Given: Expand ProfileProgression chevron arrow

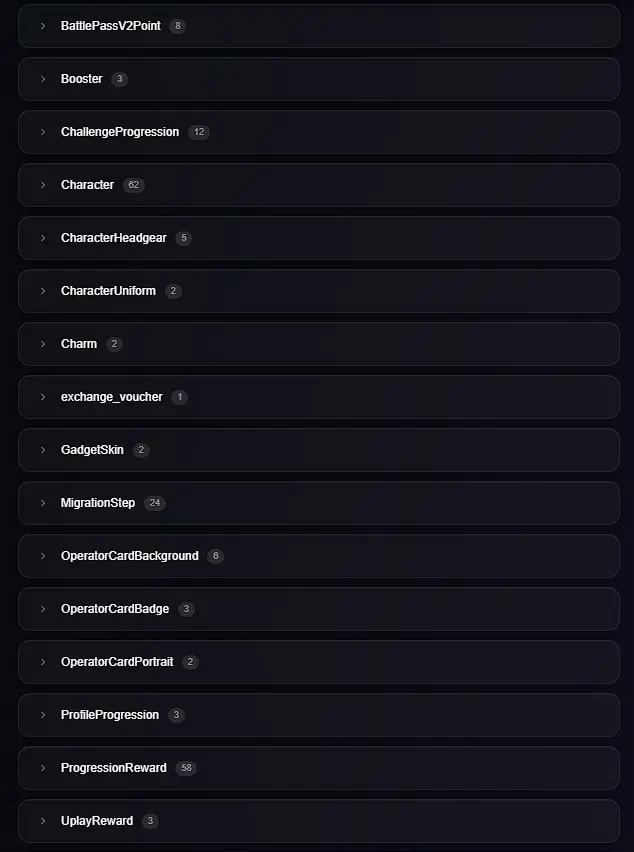Looking at the screenshot, I should [x=43, y=715].
